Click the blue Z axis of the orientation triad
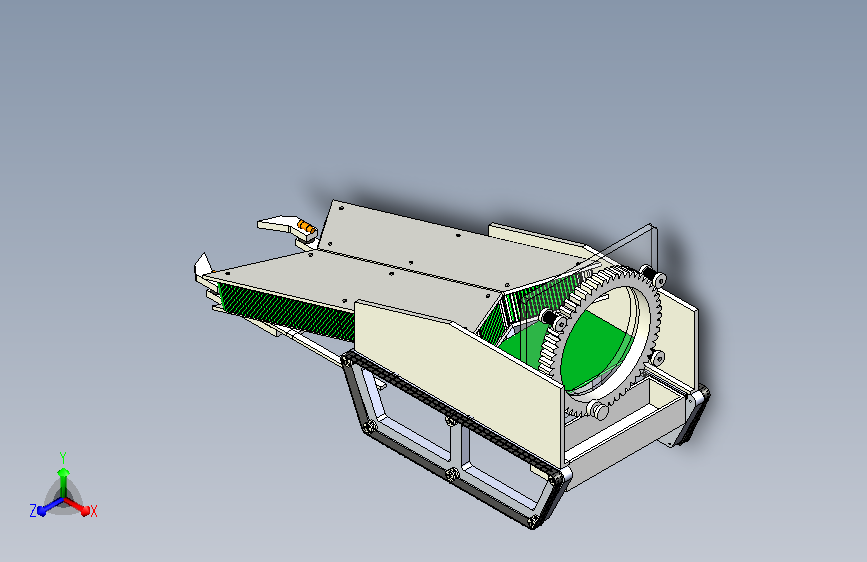Screen dimensions: 867x562 pos(48,506)
